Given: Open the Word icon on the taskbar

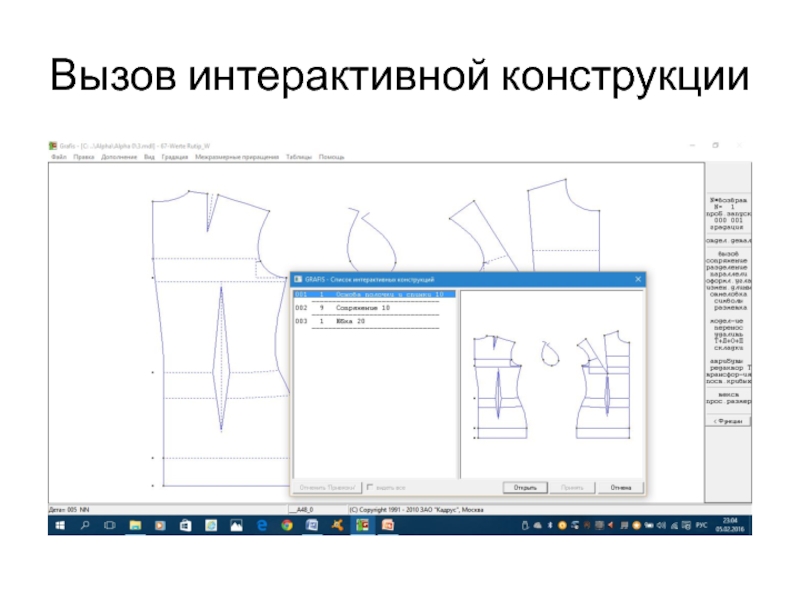Looking at the screenshot, I should (312, 526).
